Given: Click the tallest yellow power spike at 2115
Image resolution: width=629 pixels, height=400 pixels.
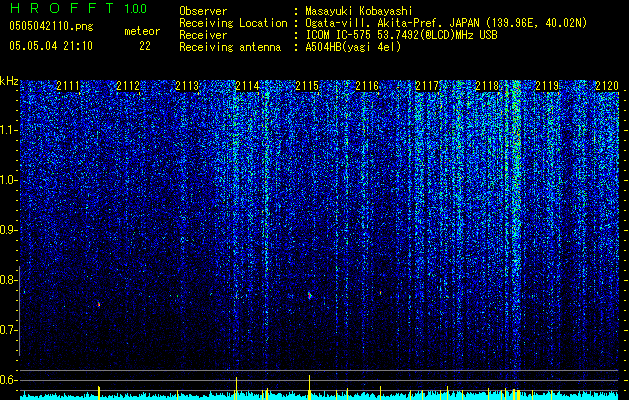Looking at the screenshot, I should [x=309, y=387].
